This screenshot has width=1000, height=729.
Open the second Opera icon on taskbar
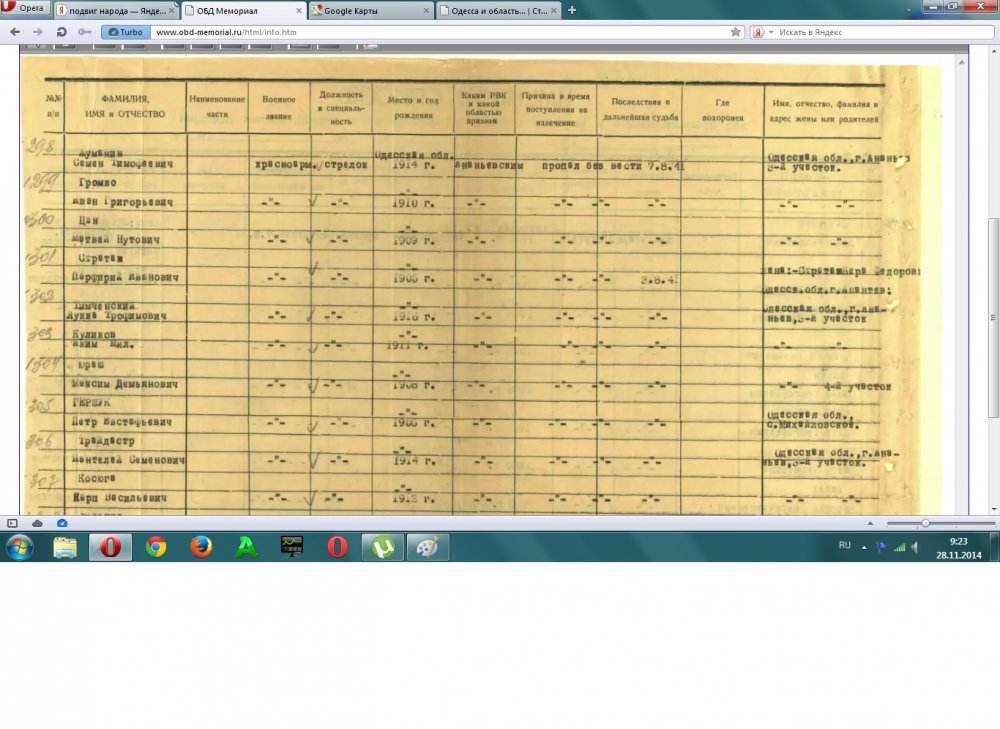tap(337, 547)
